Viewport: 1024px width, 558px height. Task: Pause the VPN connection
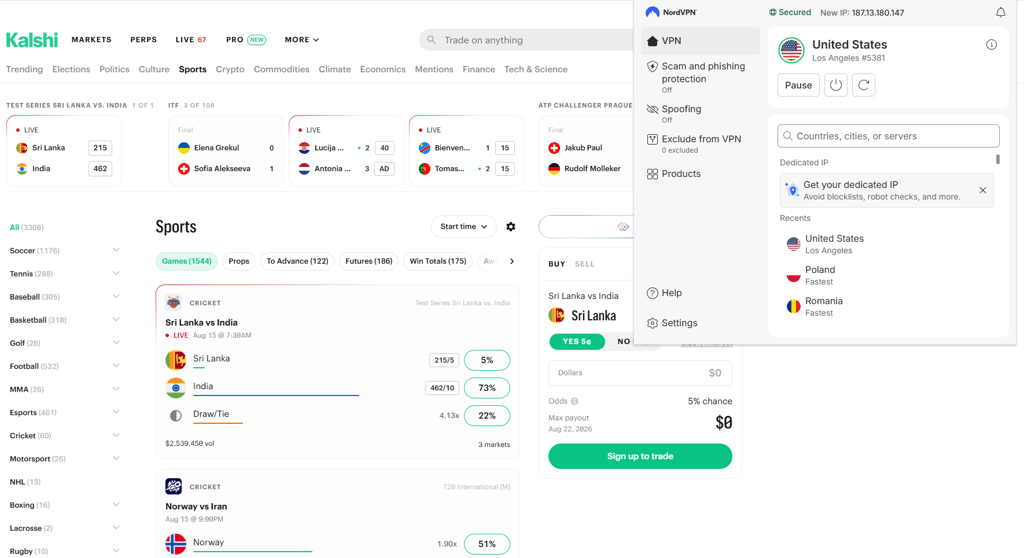tap(798, 85)
